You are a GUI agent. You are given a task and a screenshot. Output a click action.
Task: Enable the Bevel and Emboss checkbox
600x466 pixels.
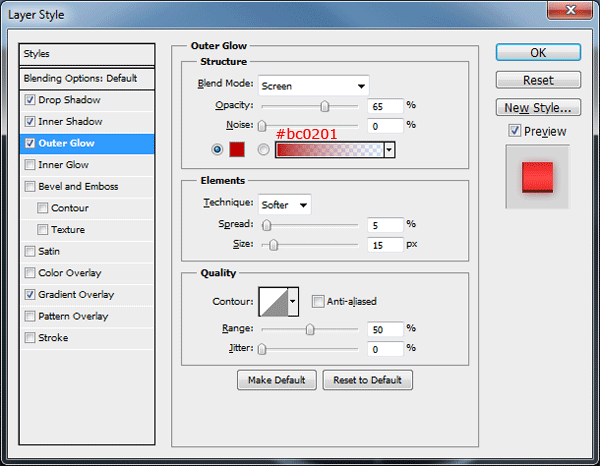(x=30, y=186)
